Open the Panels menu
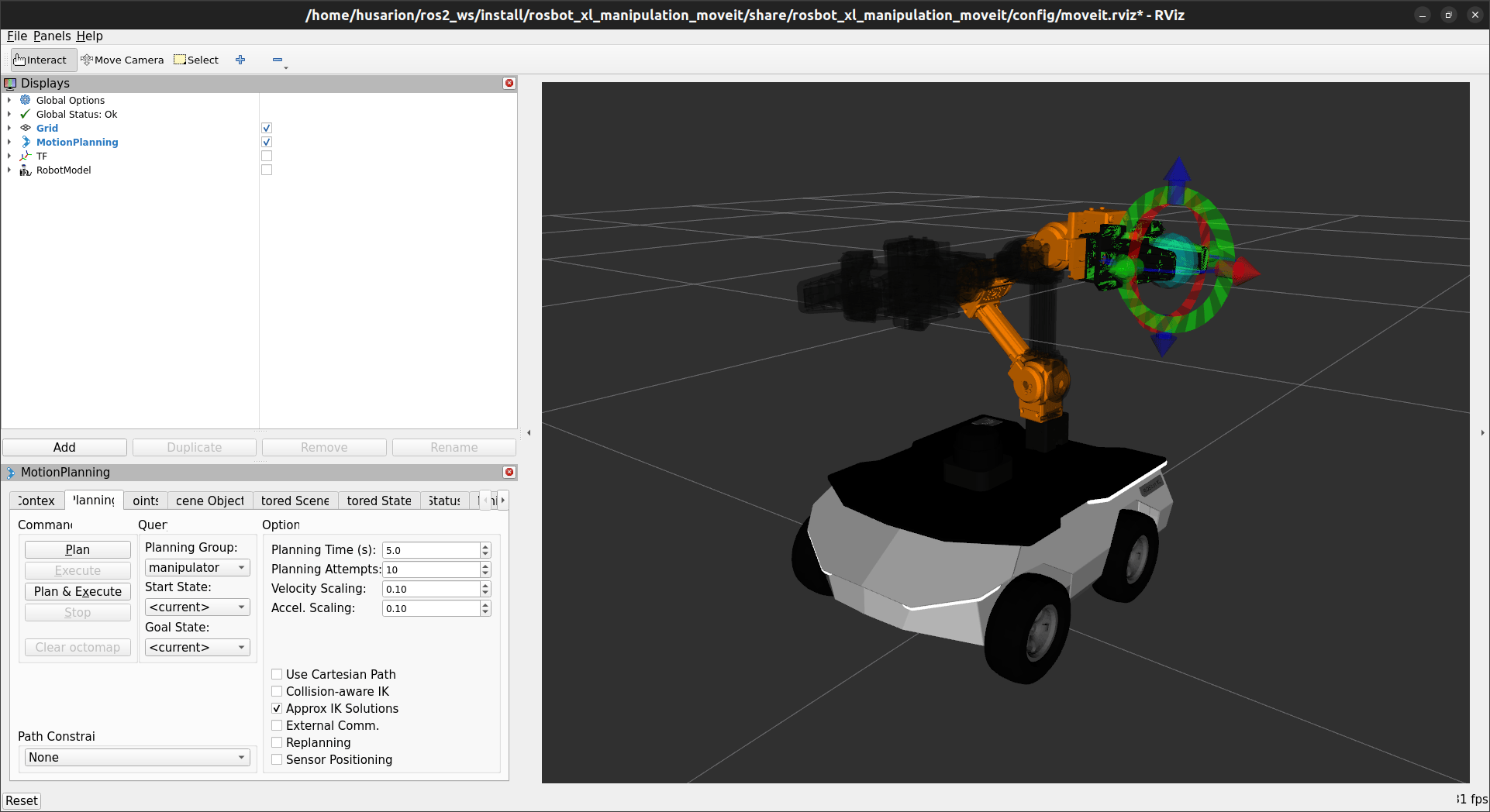The image size is (1490, 812). click(x=52, y=36)
